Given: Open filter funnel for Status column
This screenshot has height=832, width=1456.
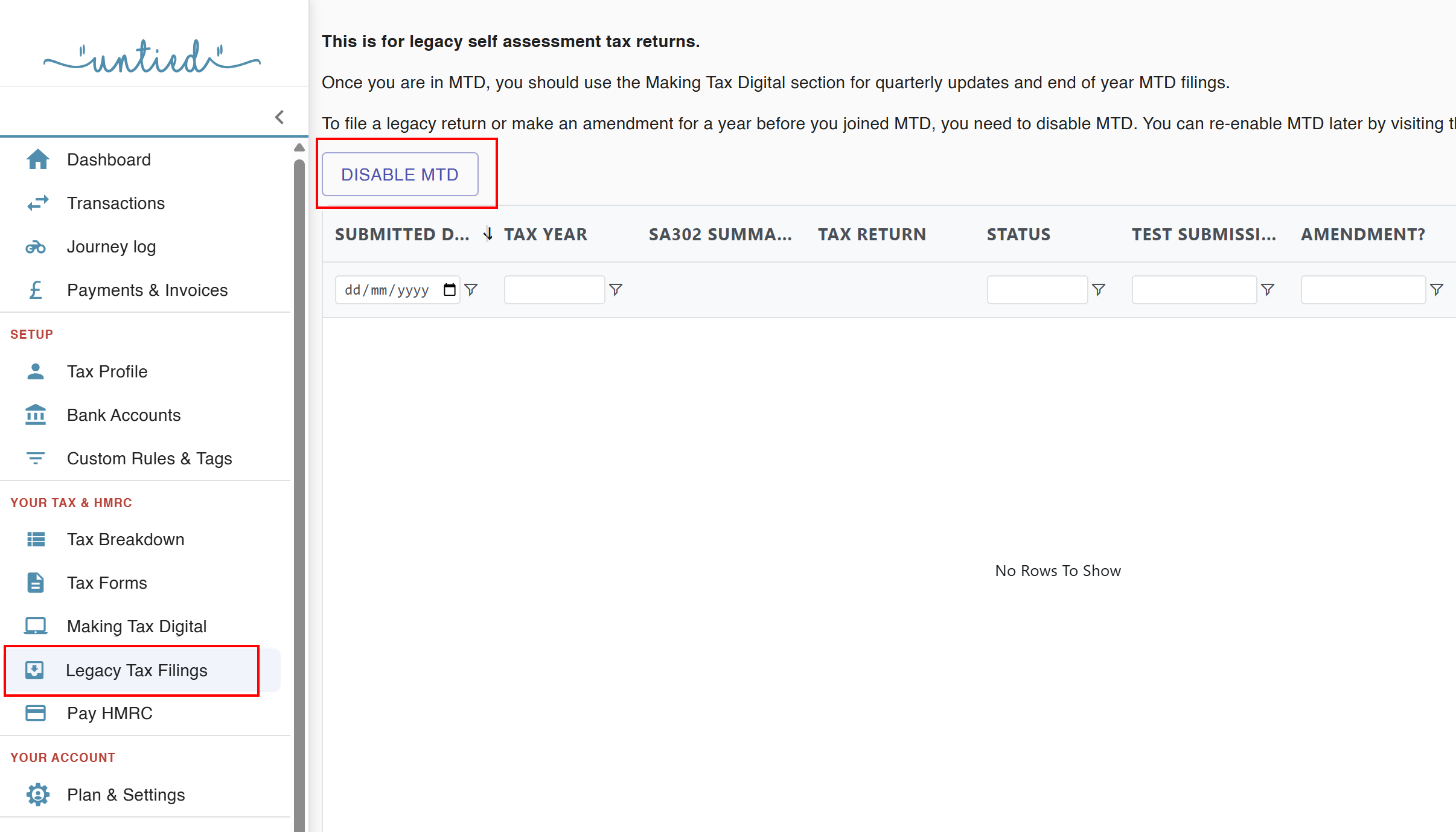Looking at the screenshot, I should pyautogui.click(x=1099, y=290).
